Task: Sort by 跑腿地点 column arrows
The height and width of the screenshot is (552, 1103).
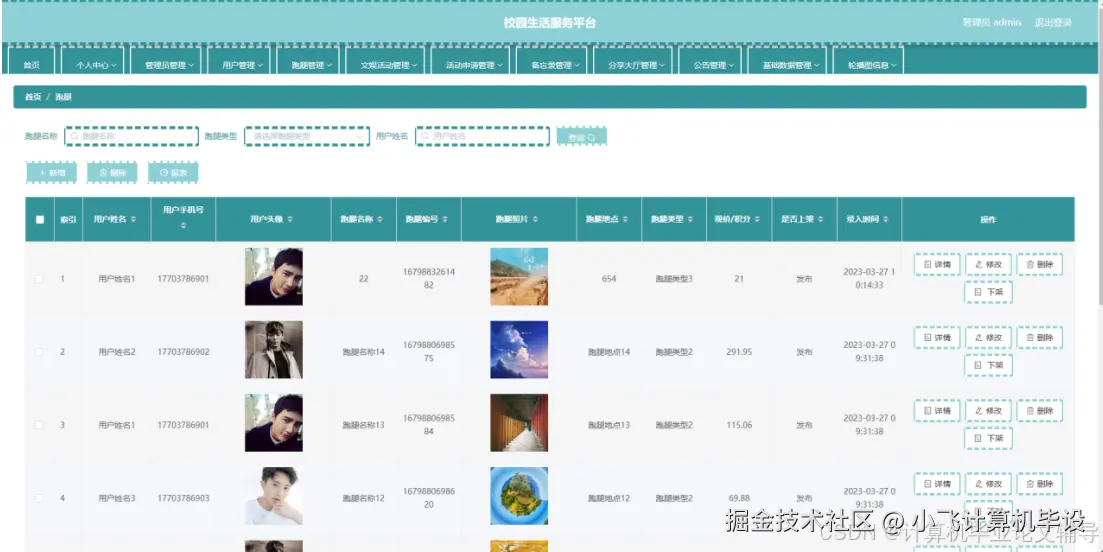Action: coord(625,219)
